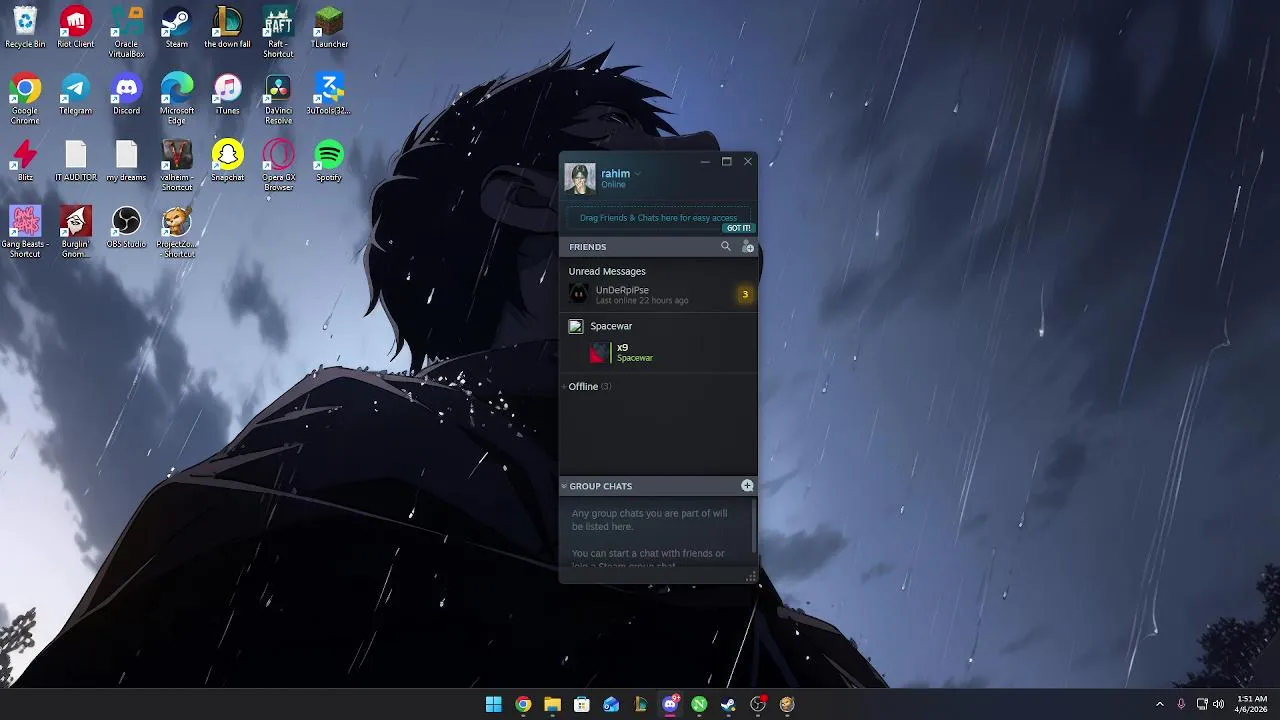Select the Steam desktop shortcut
Image resolution: width=1280 pixels, height=720 pixels.
click(177, 27)
